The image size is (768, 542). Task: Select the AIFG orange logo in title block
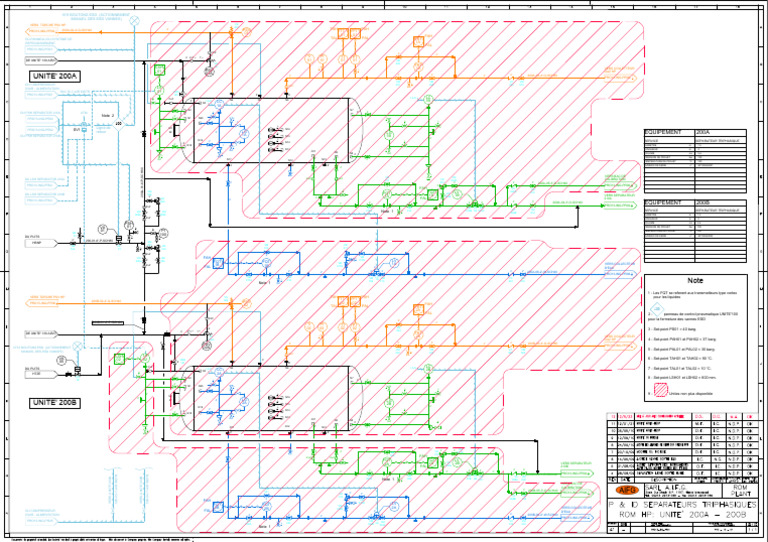pos(627,491)
